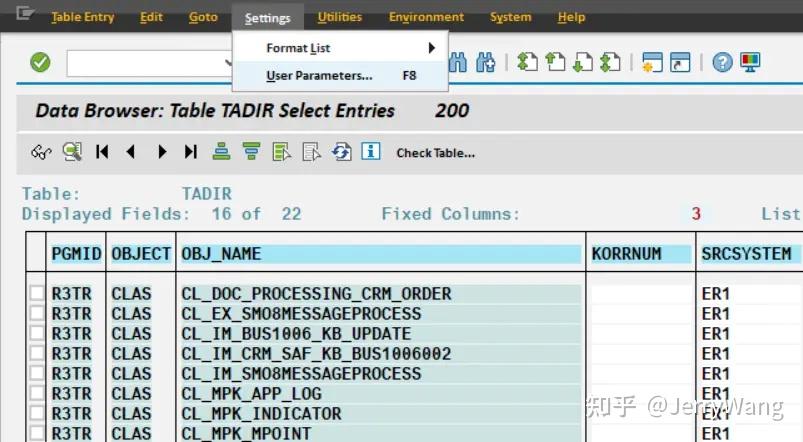Viewport: 803px width, 442px height.
Task: Open the Table Entry menu
Action: pos(82,17)
